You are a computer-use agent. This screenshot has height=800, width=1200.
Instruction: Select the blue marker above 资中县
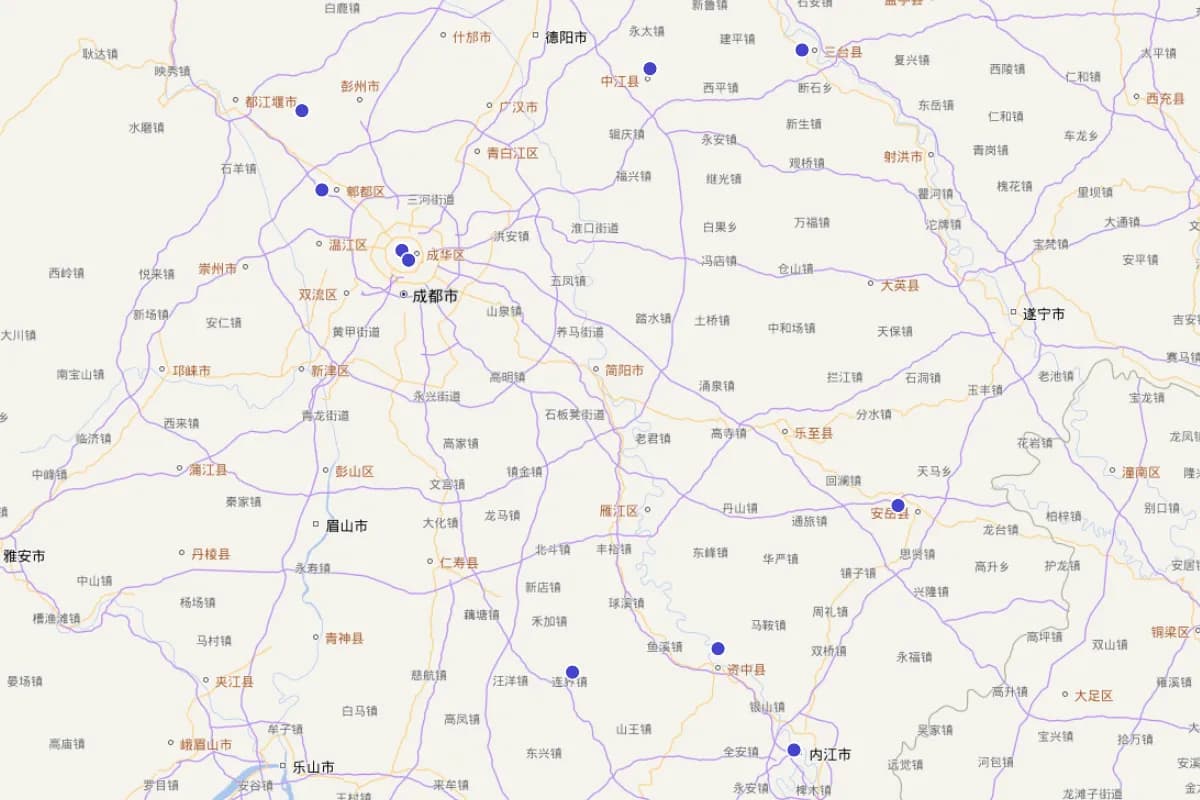tap(719, 648)
